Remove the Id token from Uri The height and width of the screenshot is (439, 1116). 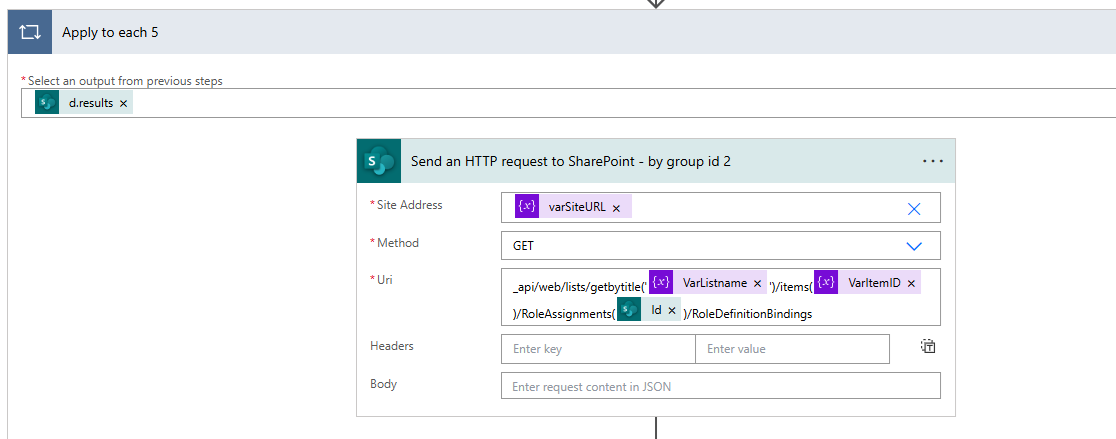(x=671, y=311)
